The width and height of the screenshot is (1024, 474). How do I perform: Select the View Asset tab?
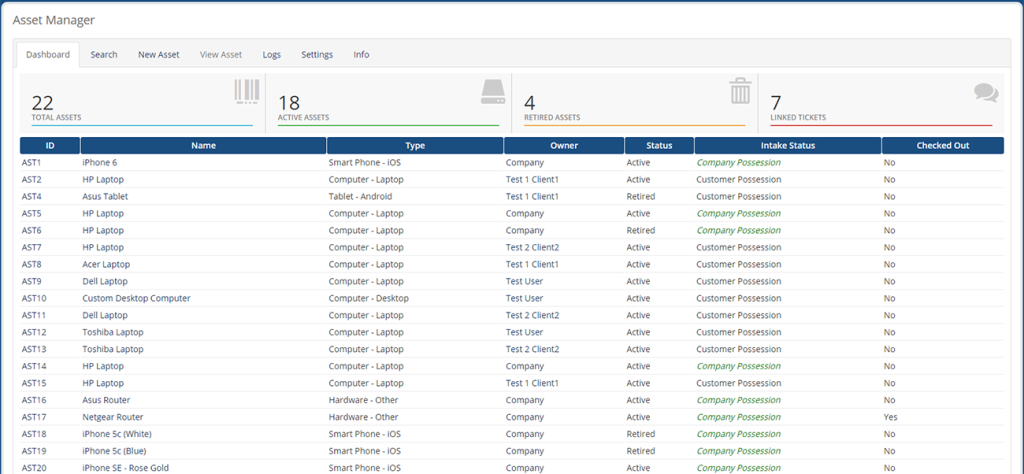point(221,55)
